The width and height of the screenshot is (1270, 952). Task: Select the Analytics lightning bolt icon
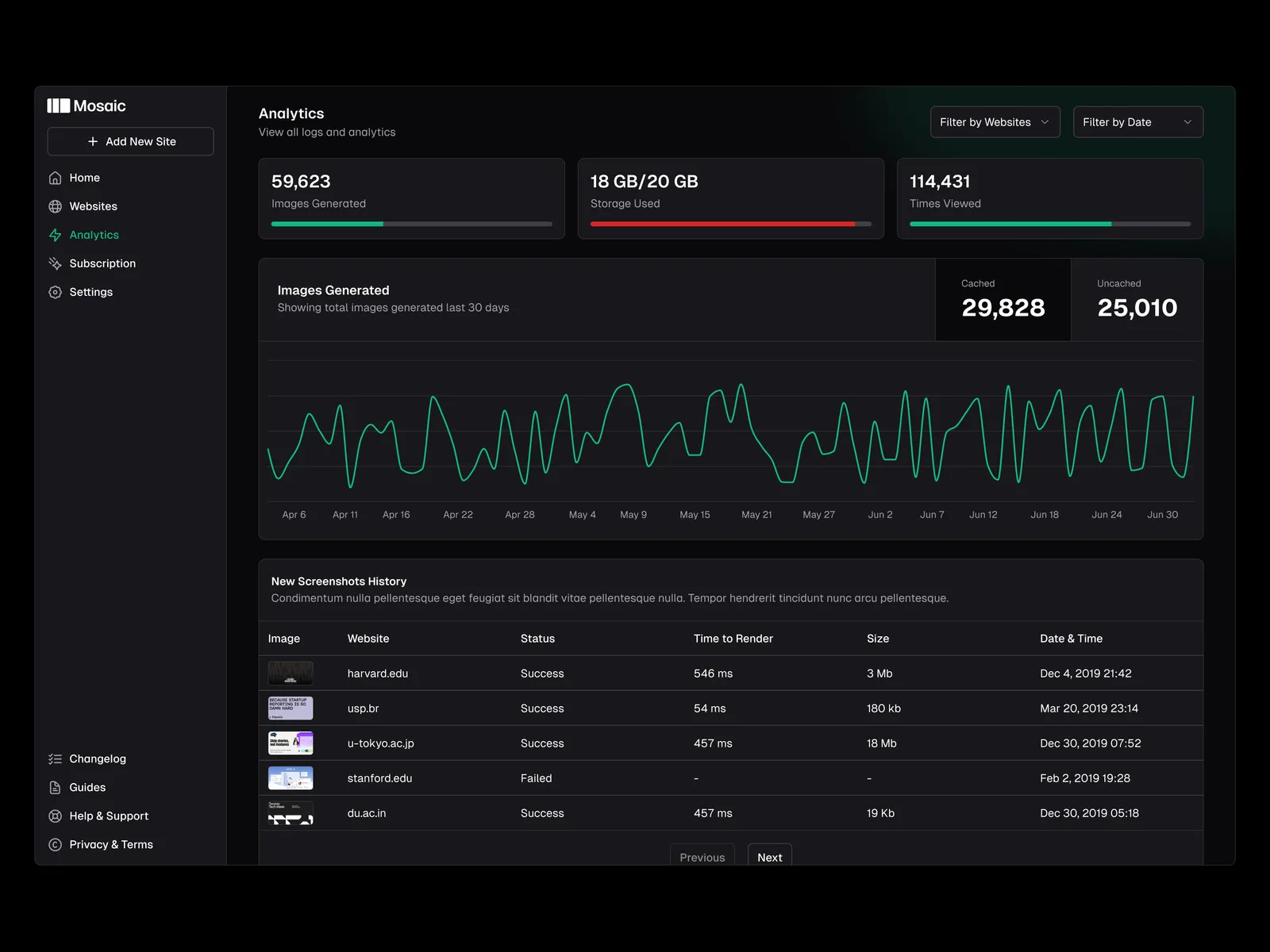55,235
